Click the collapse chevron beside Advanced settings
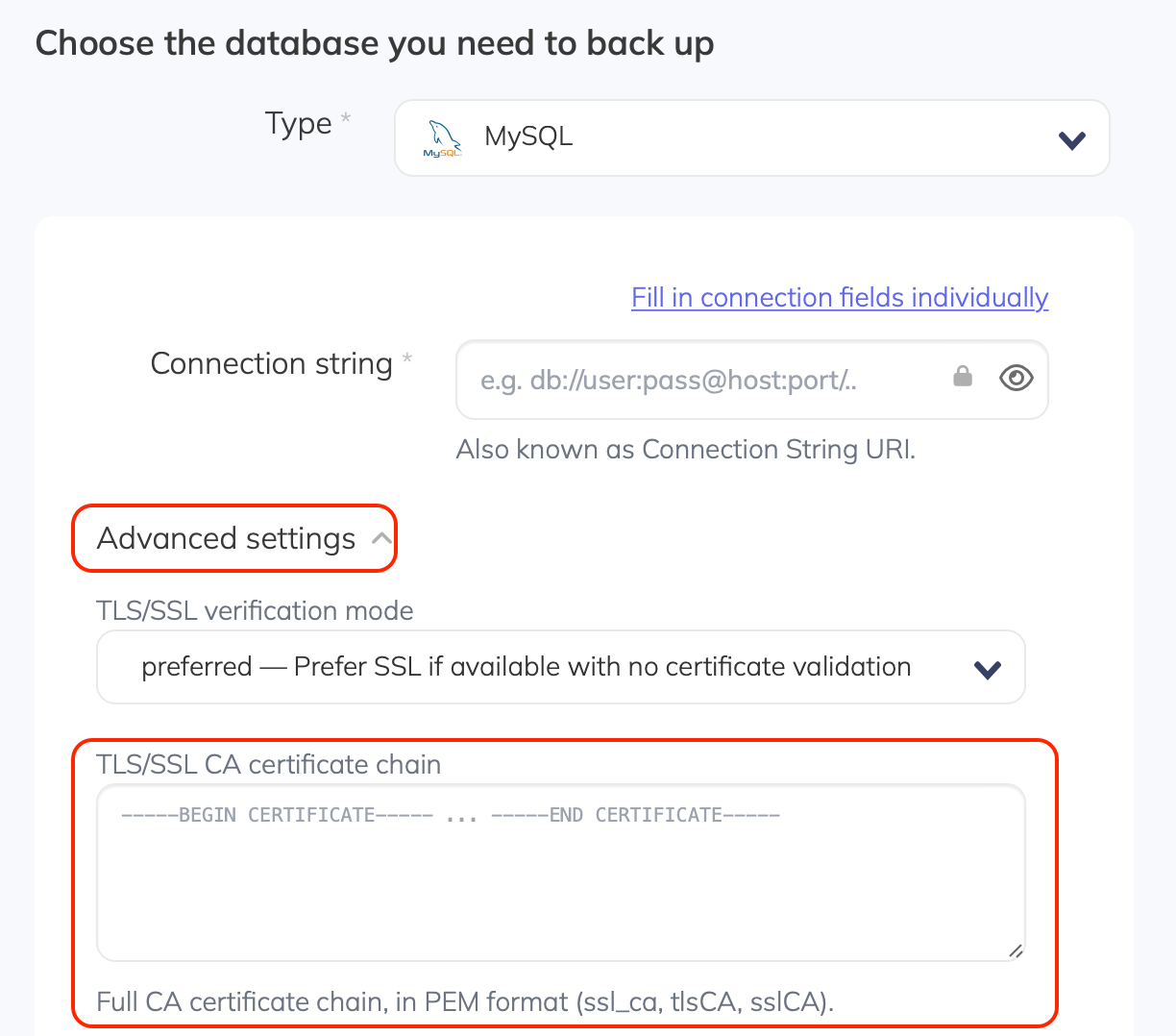 pos(380,536)
